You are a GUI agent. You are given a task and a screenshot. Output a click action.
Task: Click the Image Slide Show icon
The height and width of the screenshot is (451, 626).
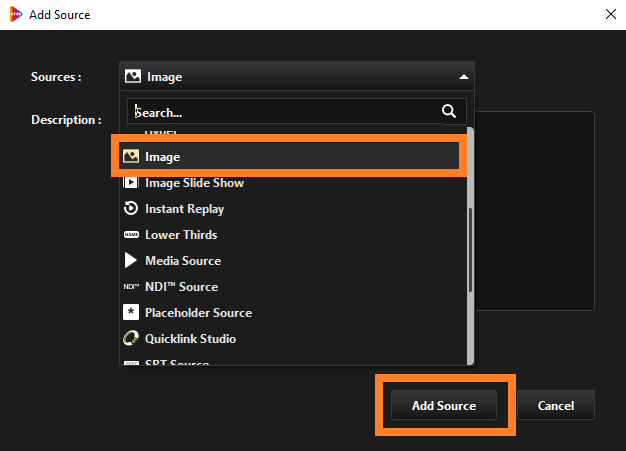(x=131, y=182)
